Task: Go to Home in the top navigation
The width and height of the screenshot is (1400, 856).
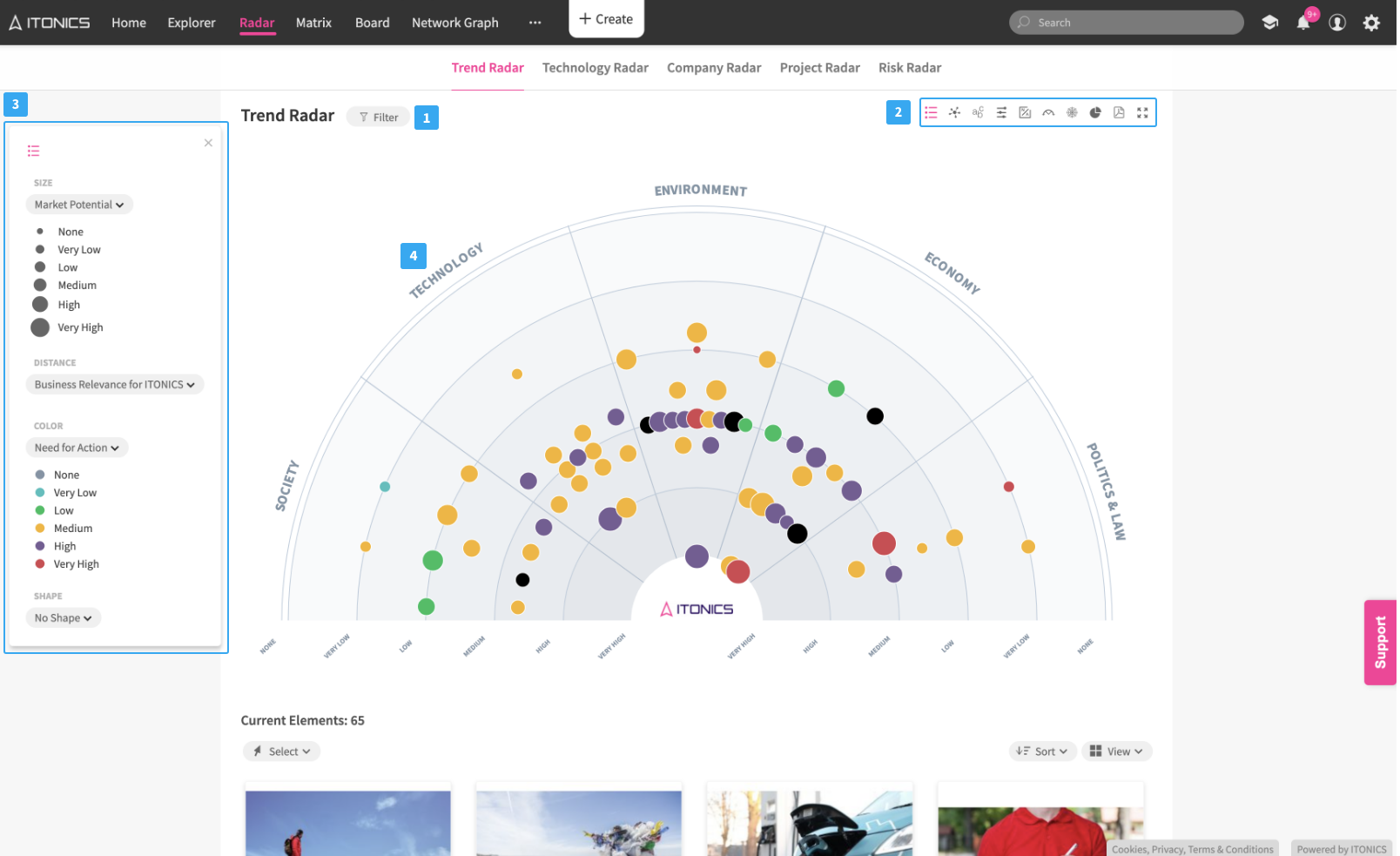Action: pyautogui.click(x=129, y=23)
